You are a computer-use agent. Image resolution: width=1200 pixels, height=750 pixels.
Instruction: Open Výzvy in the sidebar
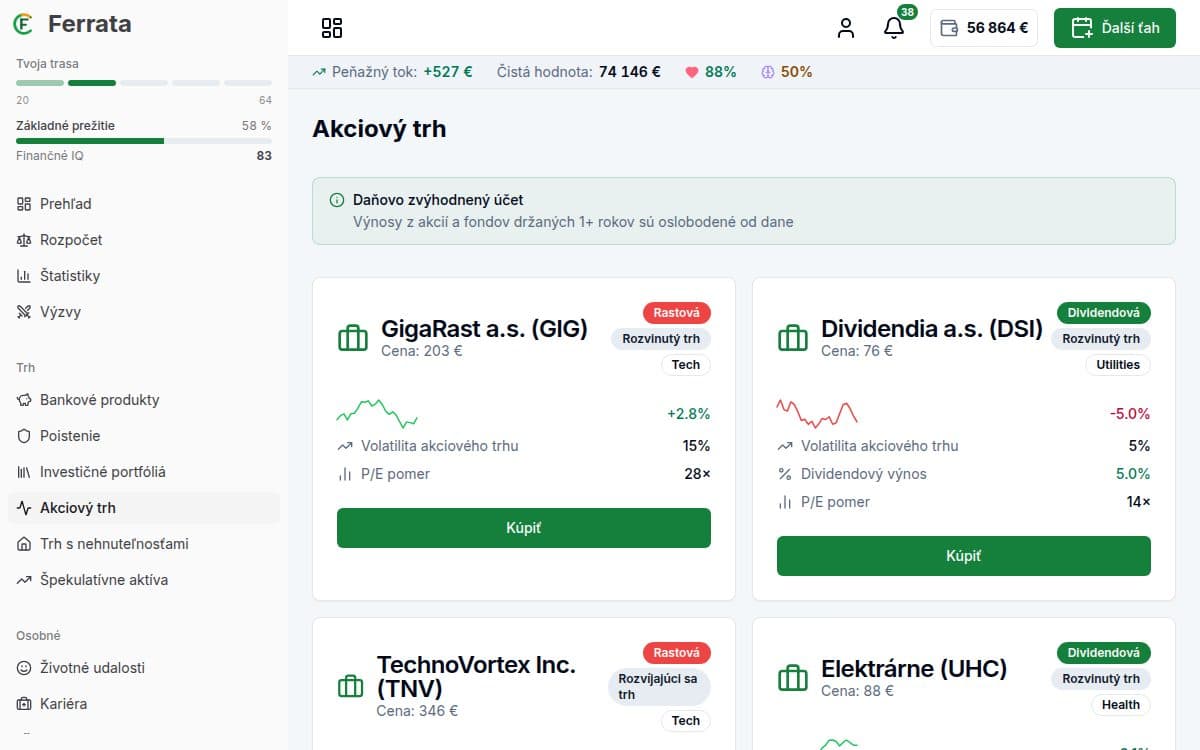click(x=144, y=312)
